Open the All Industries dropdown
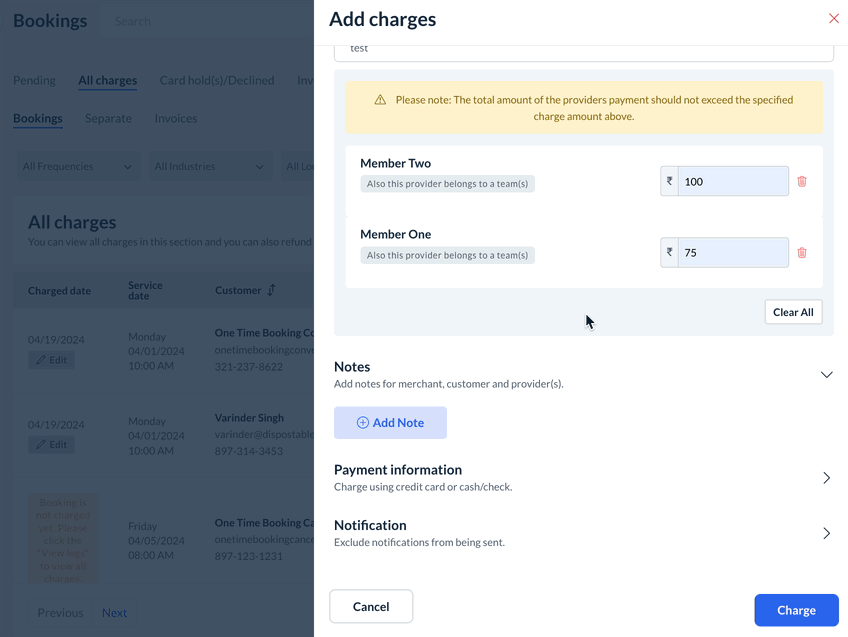This screenshot has height=637, width=848. coord(209,167)
